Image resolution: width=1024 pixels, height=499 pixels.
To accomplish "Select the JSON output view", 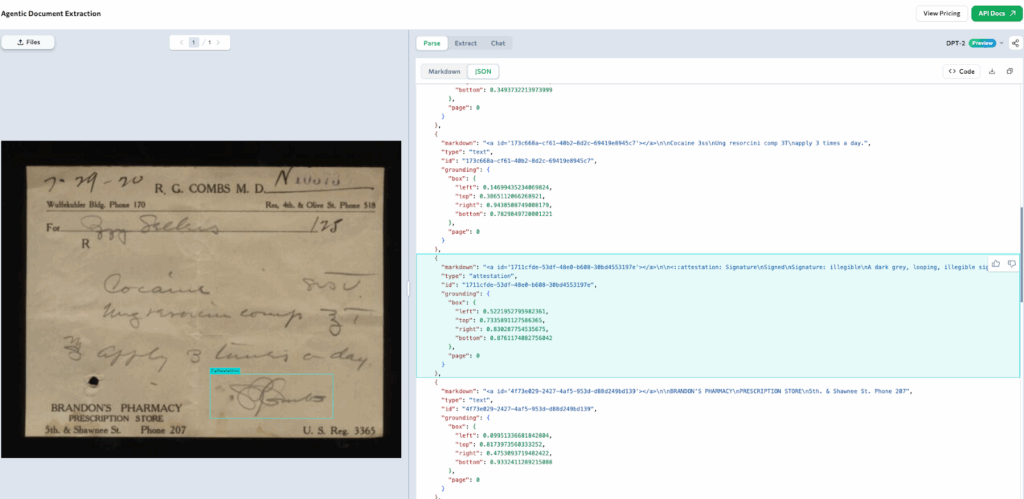I will 483,72.
